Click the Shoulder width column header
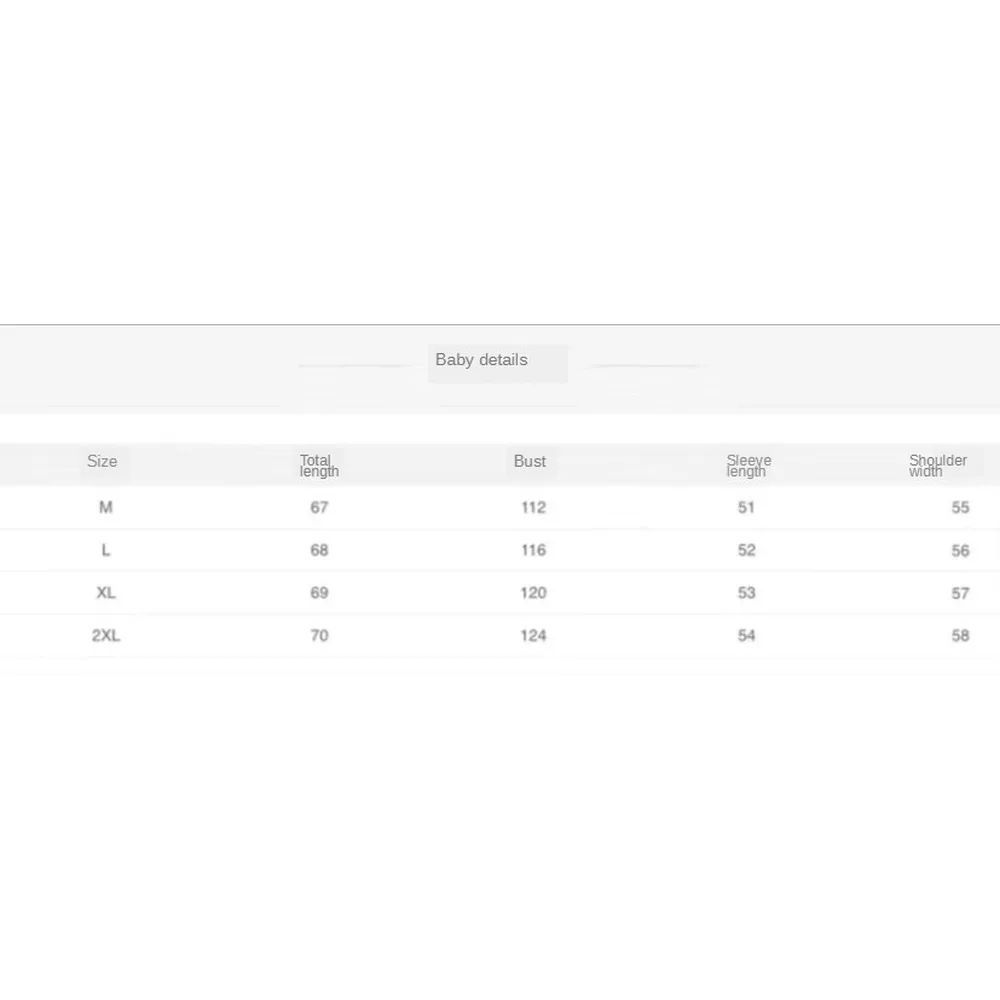This screenshot has width=1000, height=1000. point(937,466)
